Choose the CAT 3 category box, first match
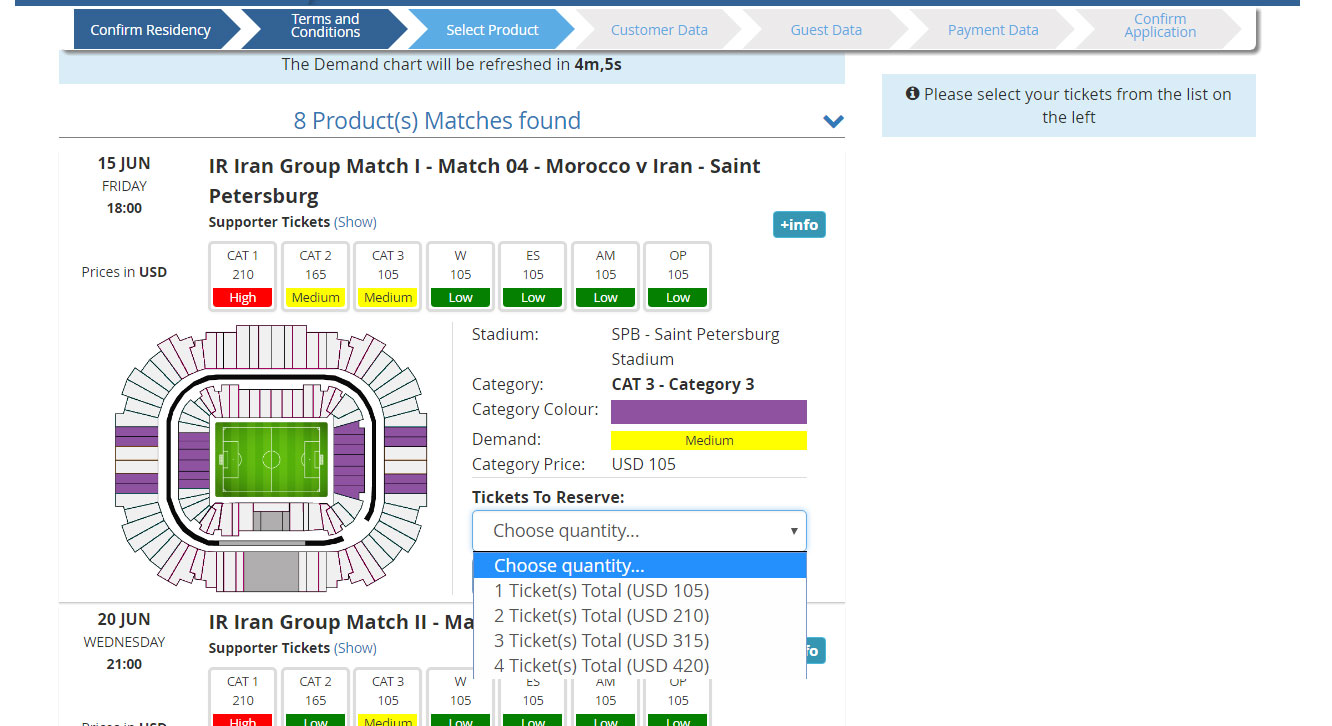1332x726 pixels. (388, 276)
